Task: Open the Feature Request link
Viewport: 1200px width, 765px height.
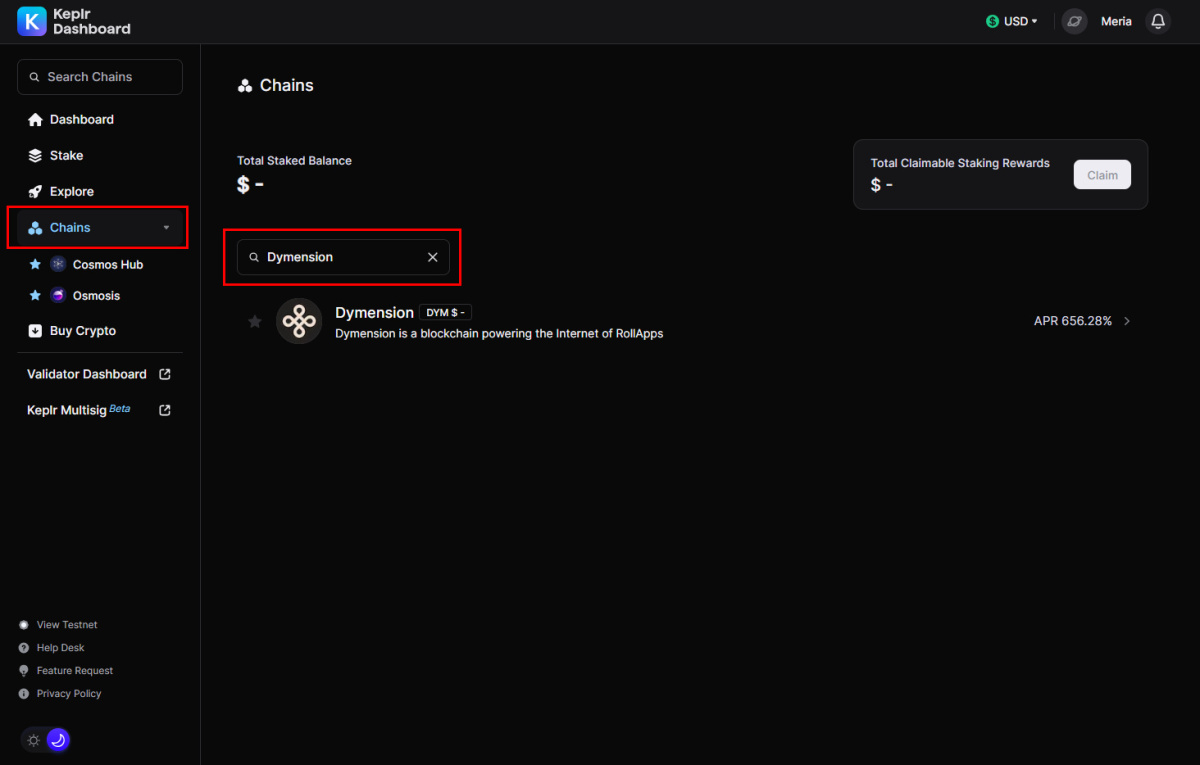Action: 75,671
